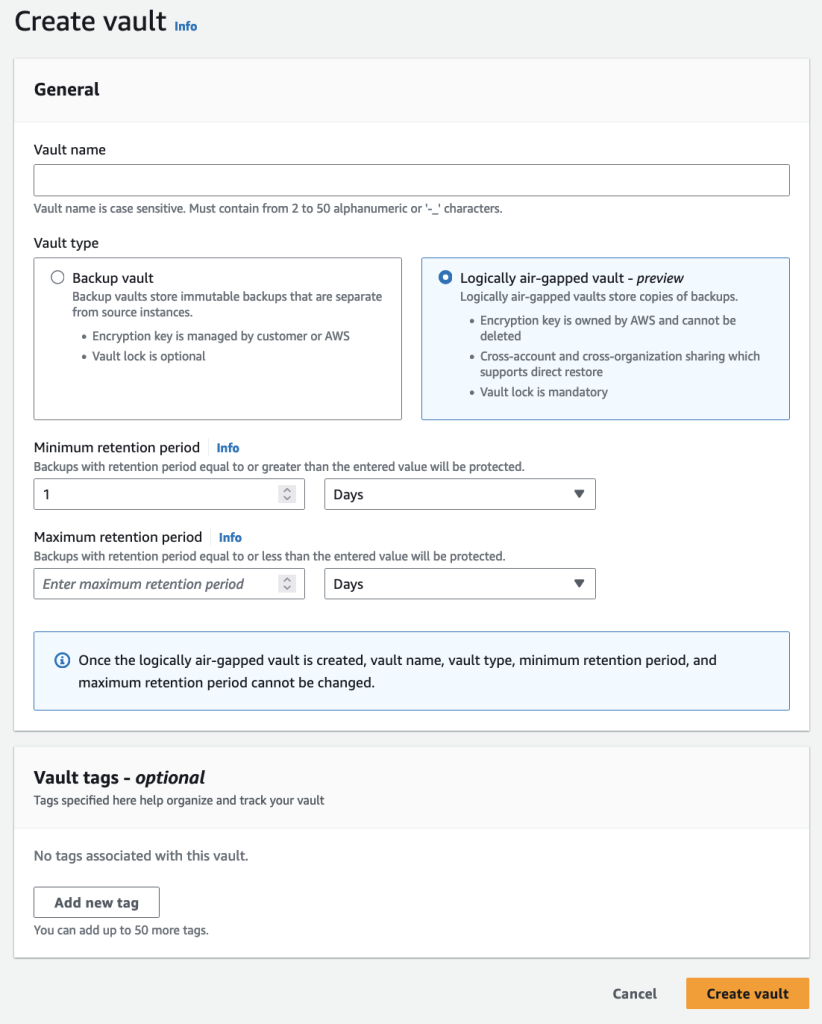Open the Info link beside the Create vault title
The image size is (822, 1024).
coord(185,27)
